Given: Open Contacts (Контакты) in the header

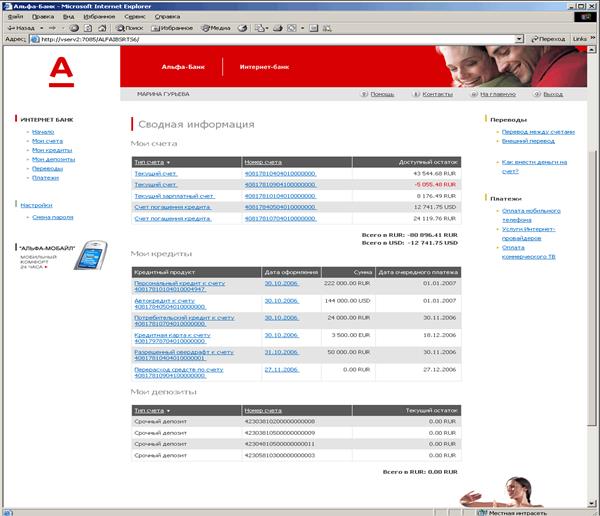Looking at the screenshot, I should (x=434, y=94).
